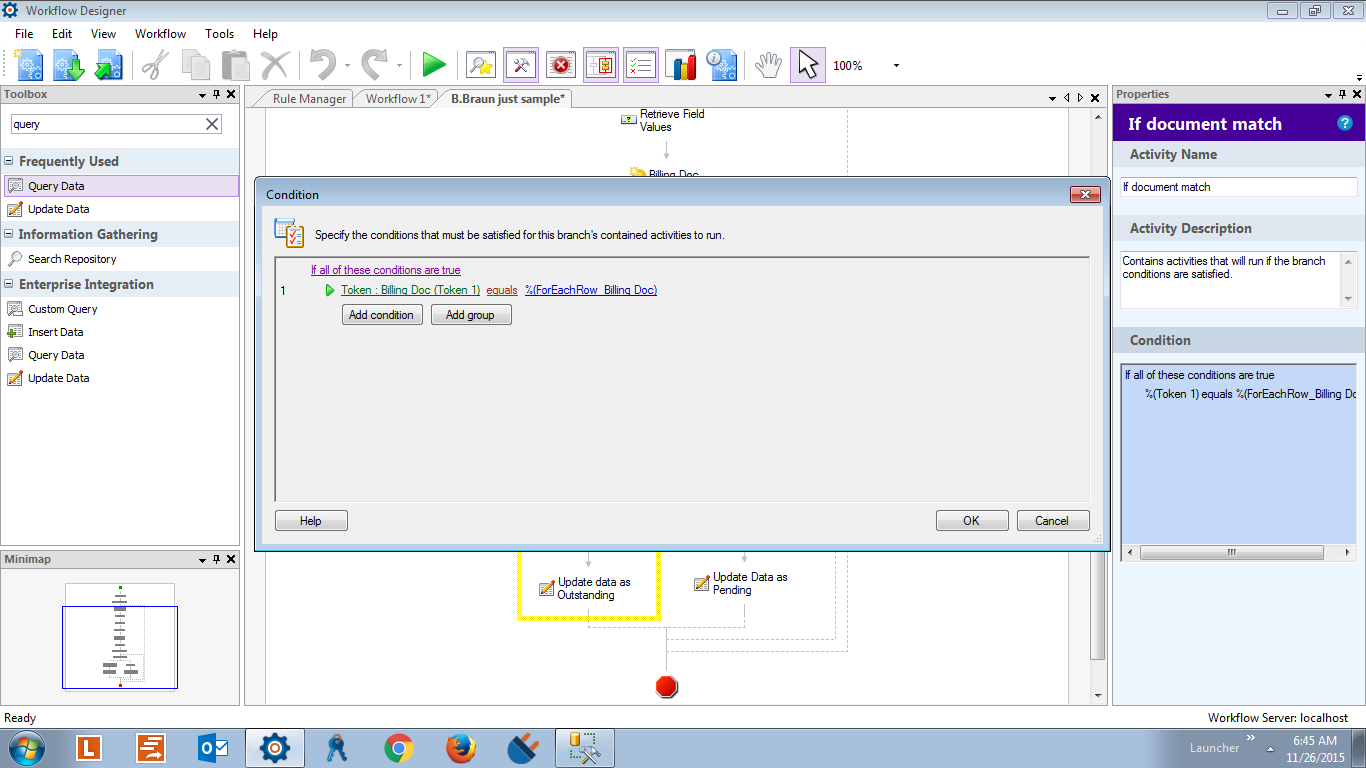The width and height of the screenshot is (1366, 768).
Task: Open the bar chart statistics icon
Action: tap(681, 65)
